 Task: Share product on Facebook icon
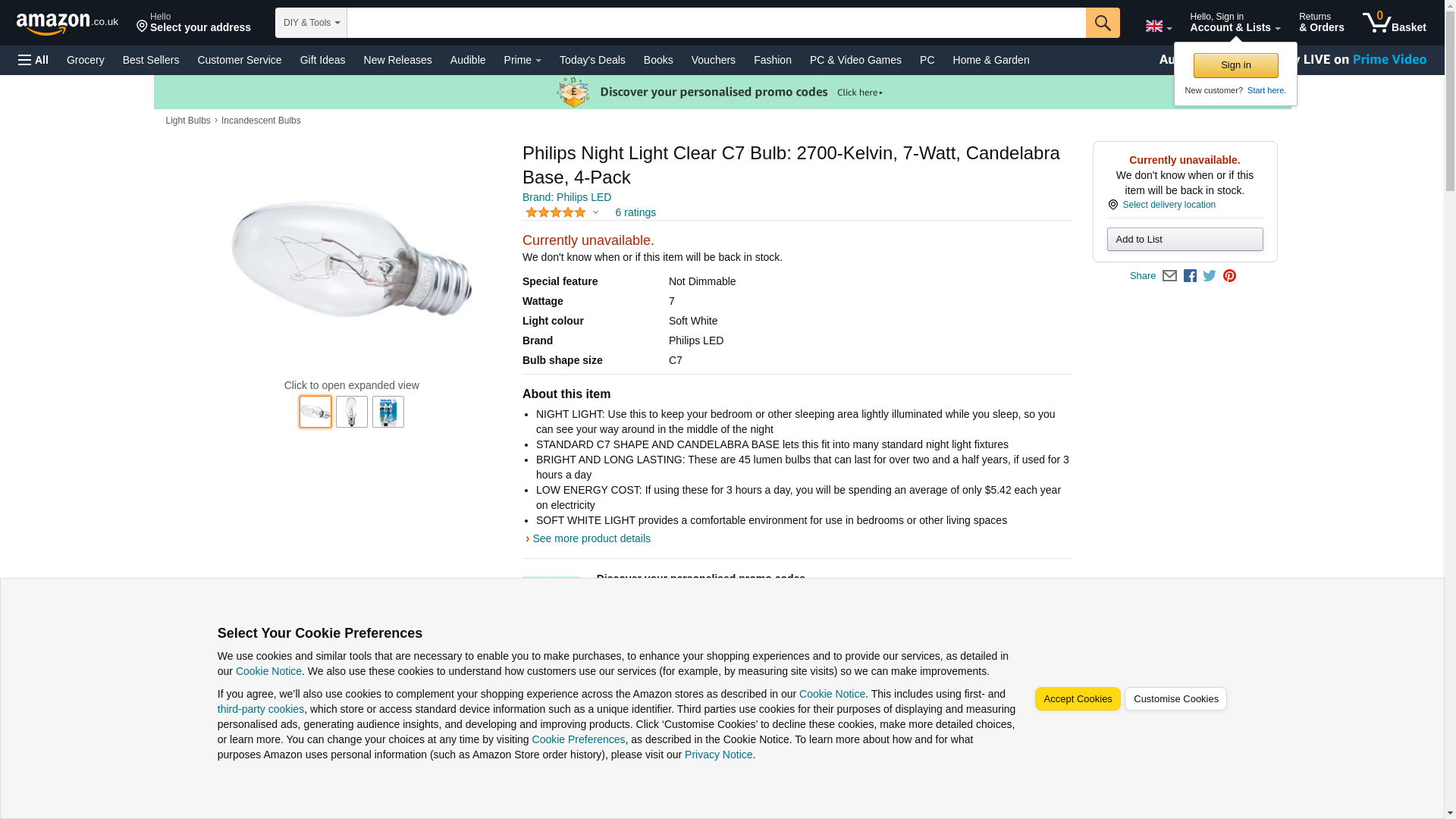[x=1190, y=276]
